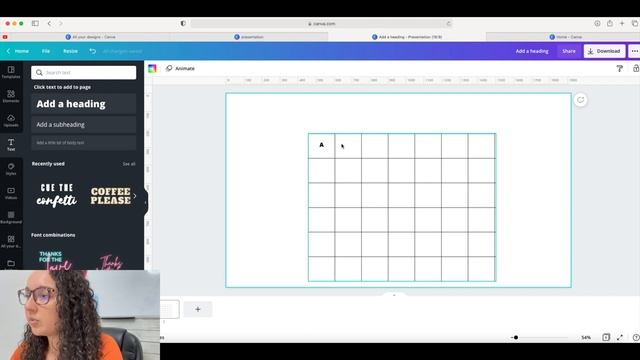Go back to Home
The height and width of the screenshot is (360, 640).
18,51
